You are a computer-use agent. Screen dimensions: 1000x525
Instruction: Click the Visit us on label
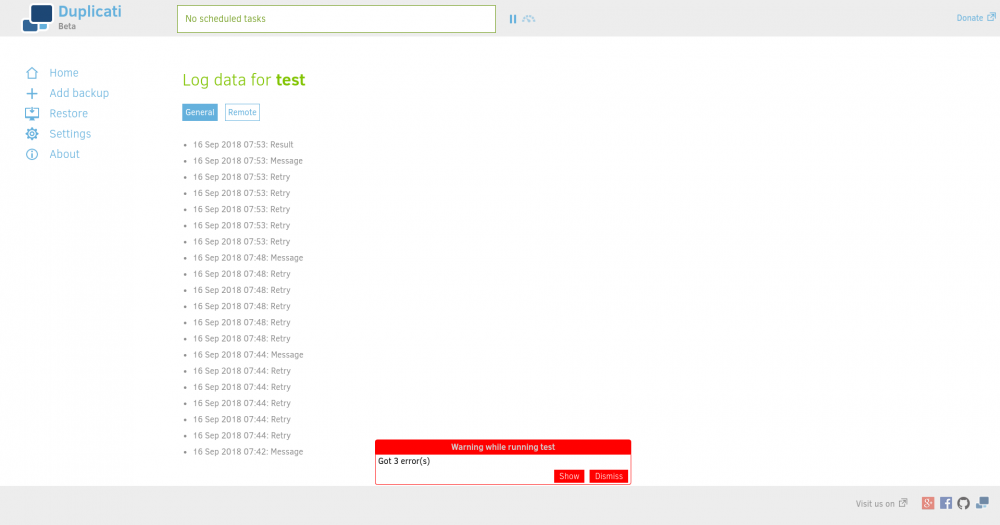click(x=875, y=504)
